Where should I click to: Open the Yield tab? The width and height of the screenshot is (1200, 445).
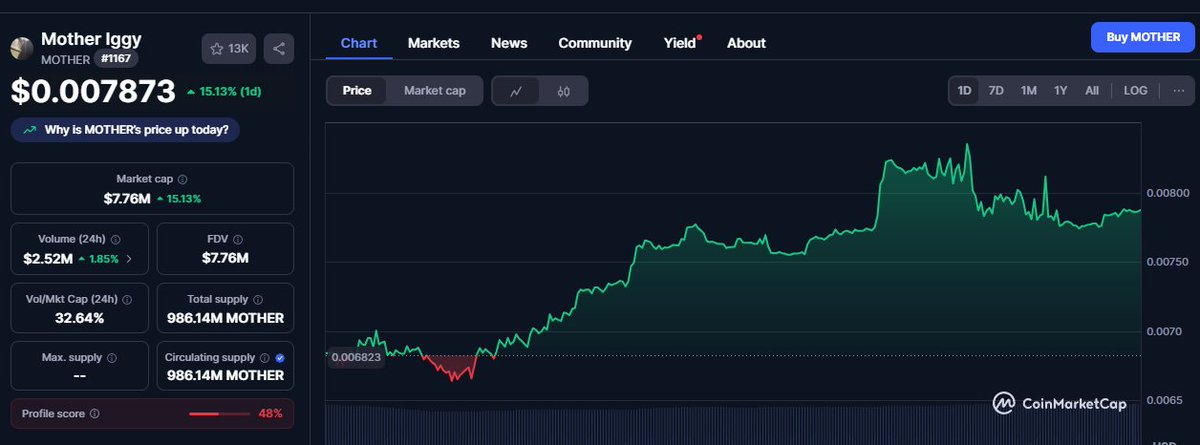tap(680, 43)
